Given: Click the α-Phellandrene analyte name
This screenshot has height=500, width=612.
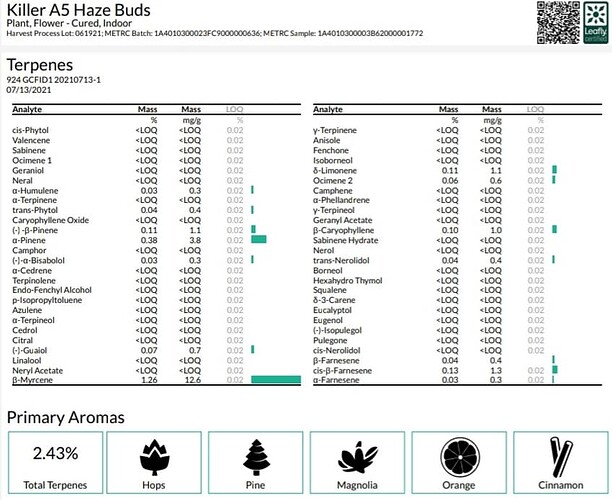Looking at the screenshot, I should [x=341, y=200].
